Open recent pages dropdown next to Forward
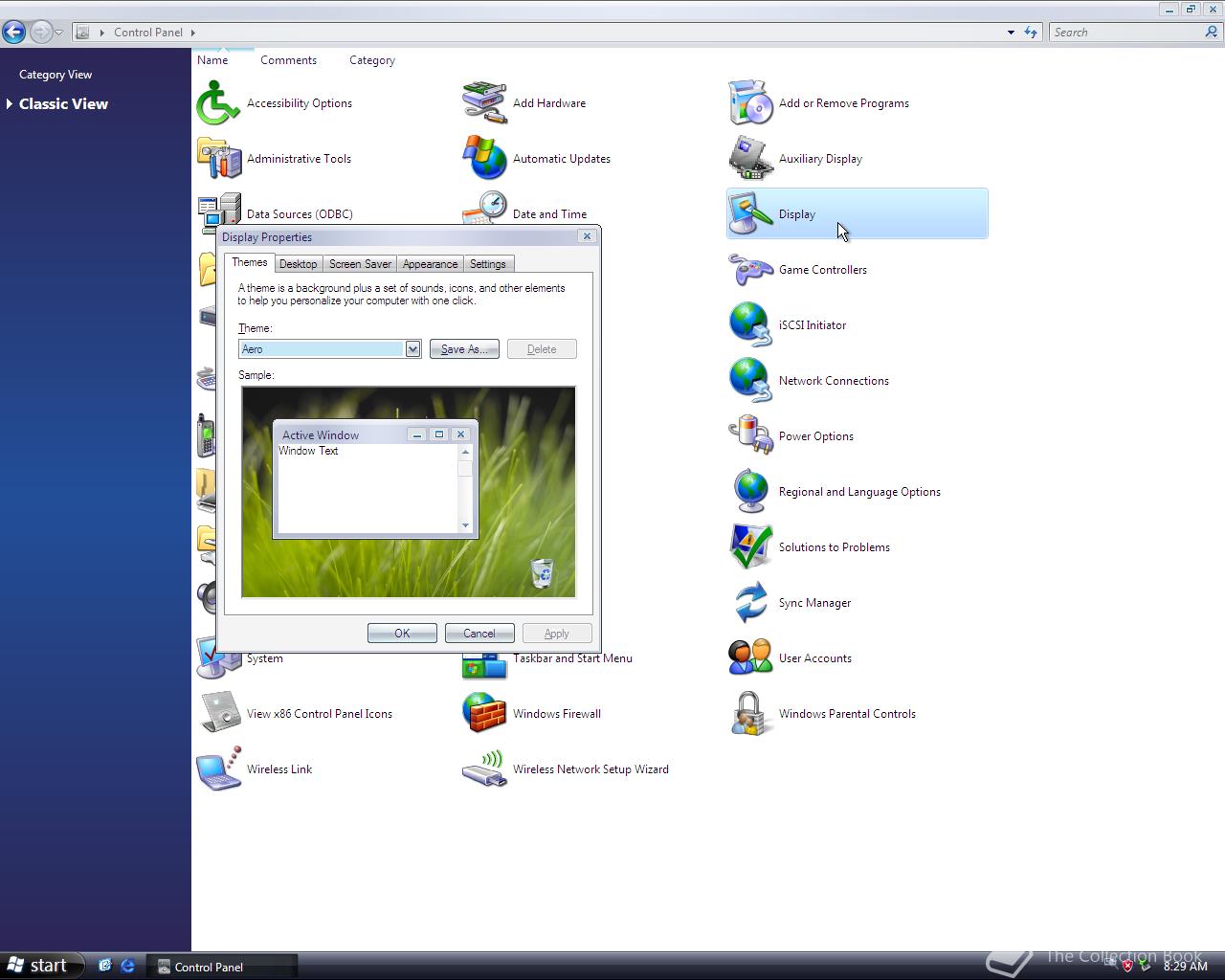 point(59,33)
